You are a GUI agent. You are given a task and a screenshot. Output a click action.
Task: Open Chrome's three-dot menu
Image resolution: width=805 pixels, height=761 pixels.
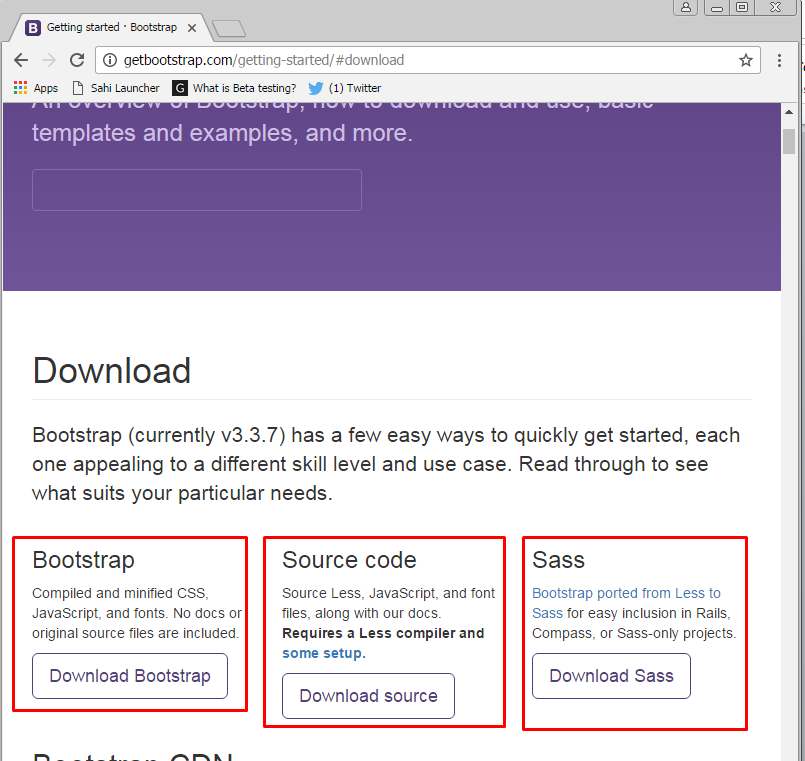click(780, 60)
